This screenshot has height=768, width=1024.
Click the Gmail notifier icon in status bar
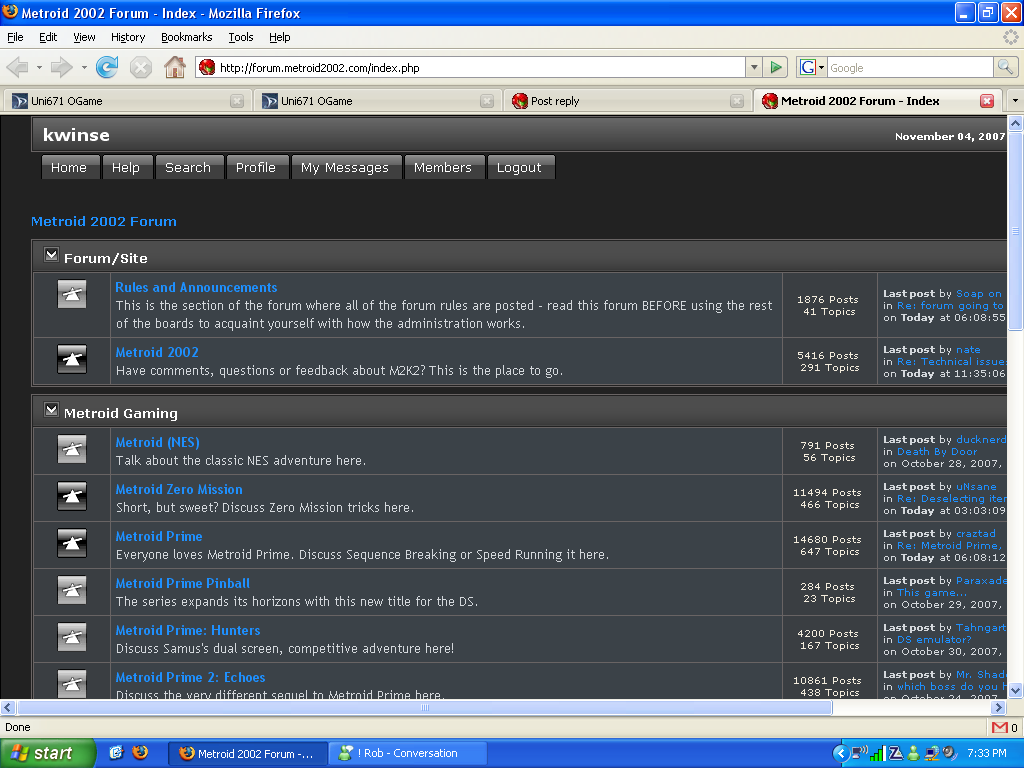coord(1000,727)
